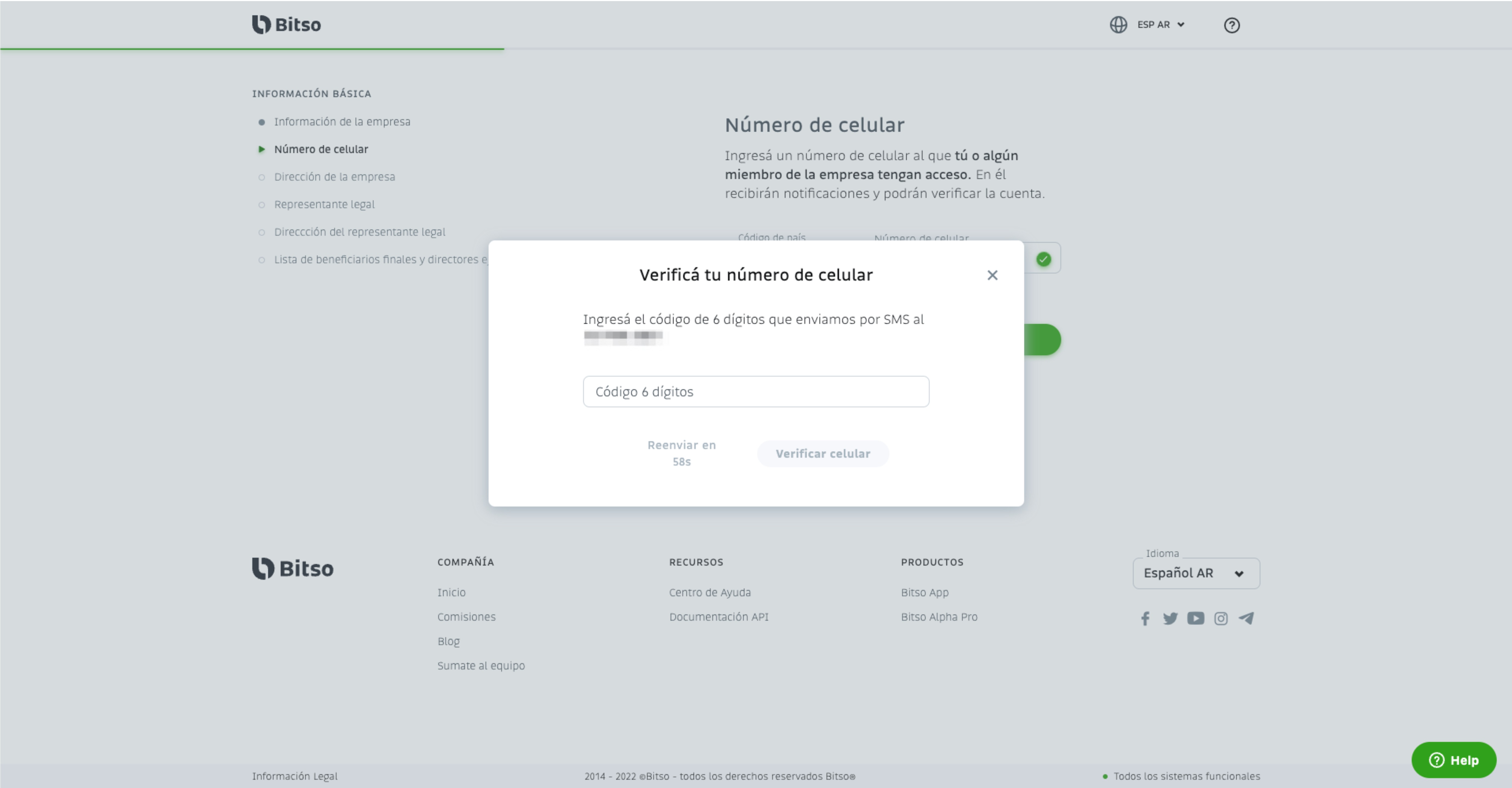Open Información Legal link

click(x=295, y=776)
